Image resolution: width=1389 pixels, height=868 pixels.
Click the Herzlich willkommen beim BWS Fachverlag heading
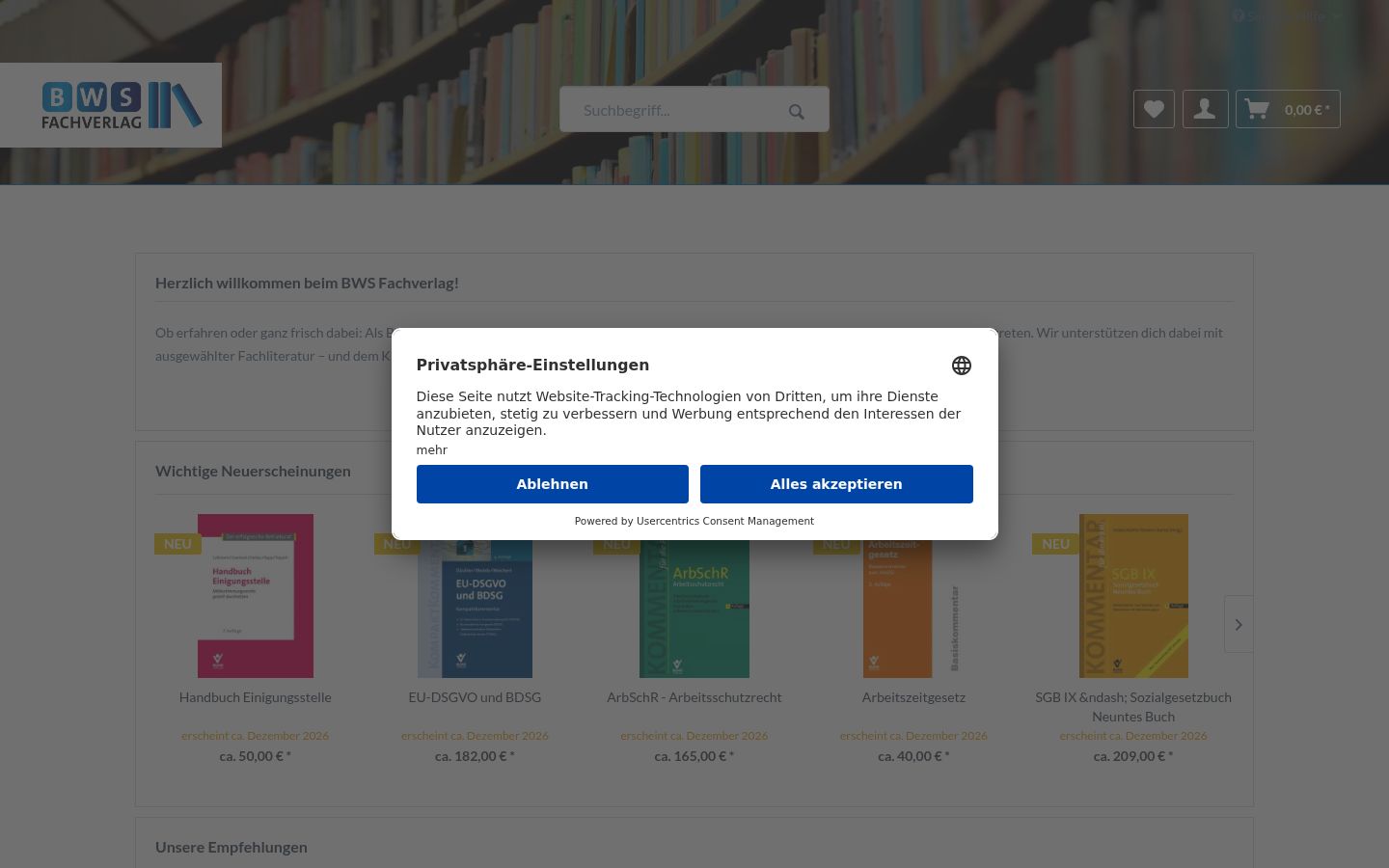[307, 283]
